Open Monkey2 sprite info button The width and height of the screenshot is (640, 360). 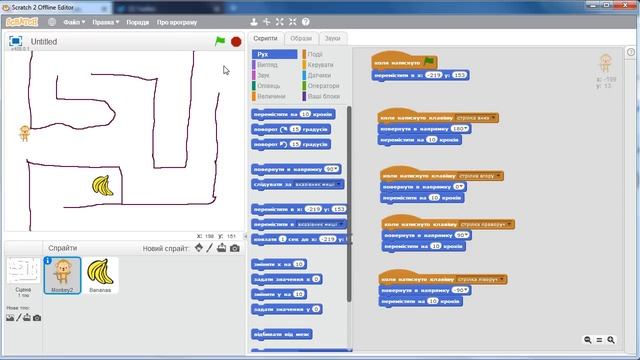pyautogui.click(x=48, y=260)
